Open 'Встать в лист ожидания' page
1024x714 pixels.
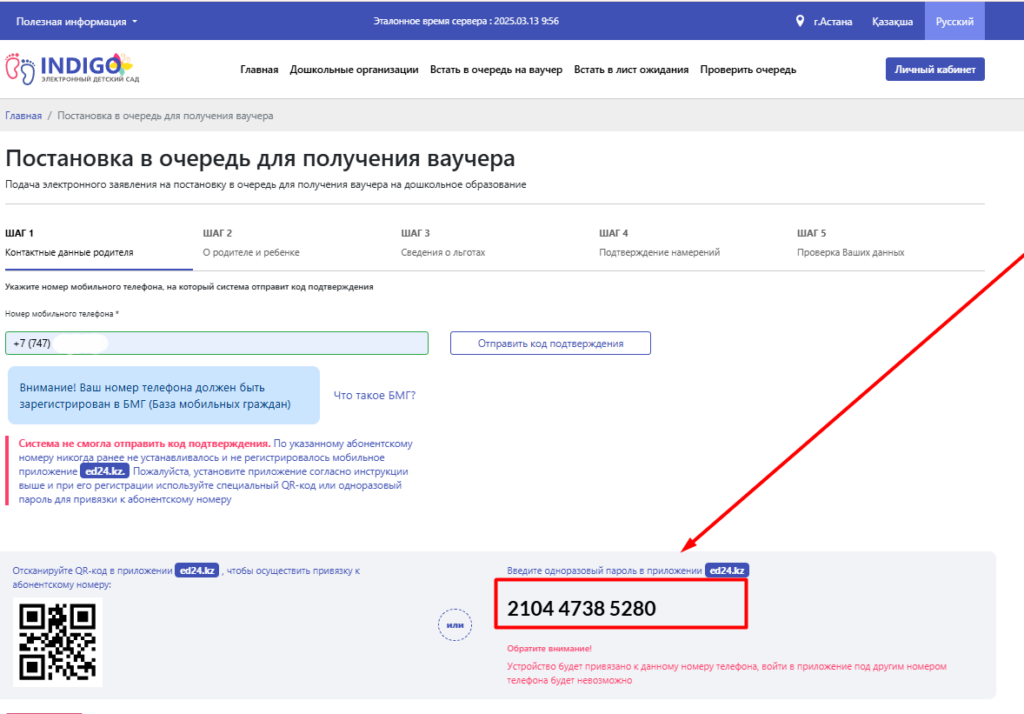(631, 69)
